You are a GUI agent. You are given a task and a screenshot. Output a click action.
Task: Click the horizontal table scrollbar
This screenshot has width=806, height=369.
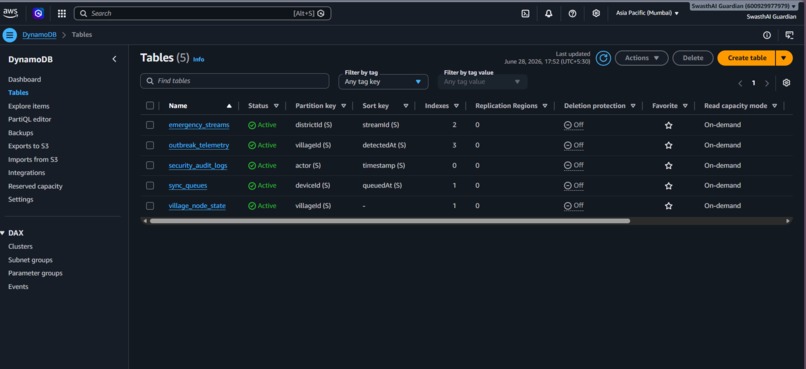click(390, 221)
